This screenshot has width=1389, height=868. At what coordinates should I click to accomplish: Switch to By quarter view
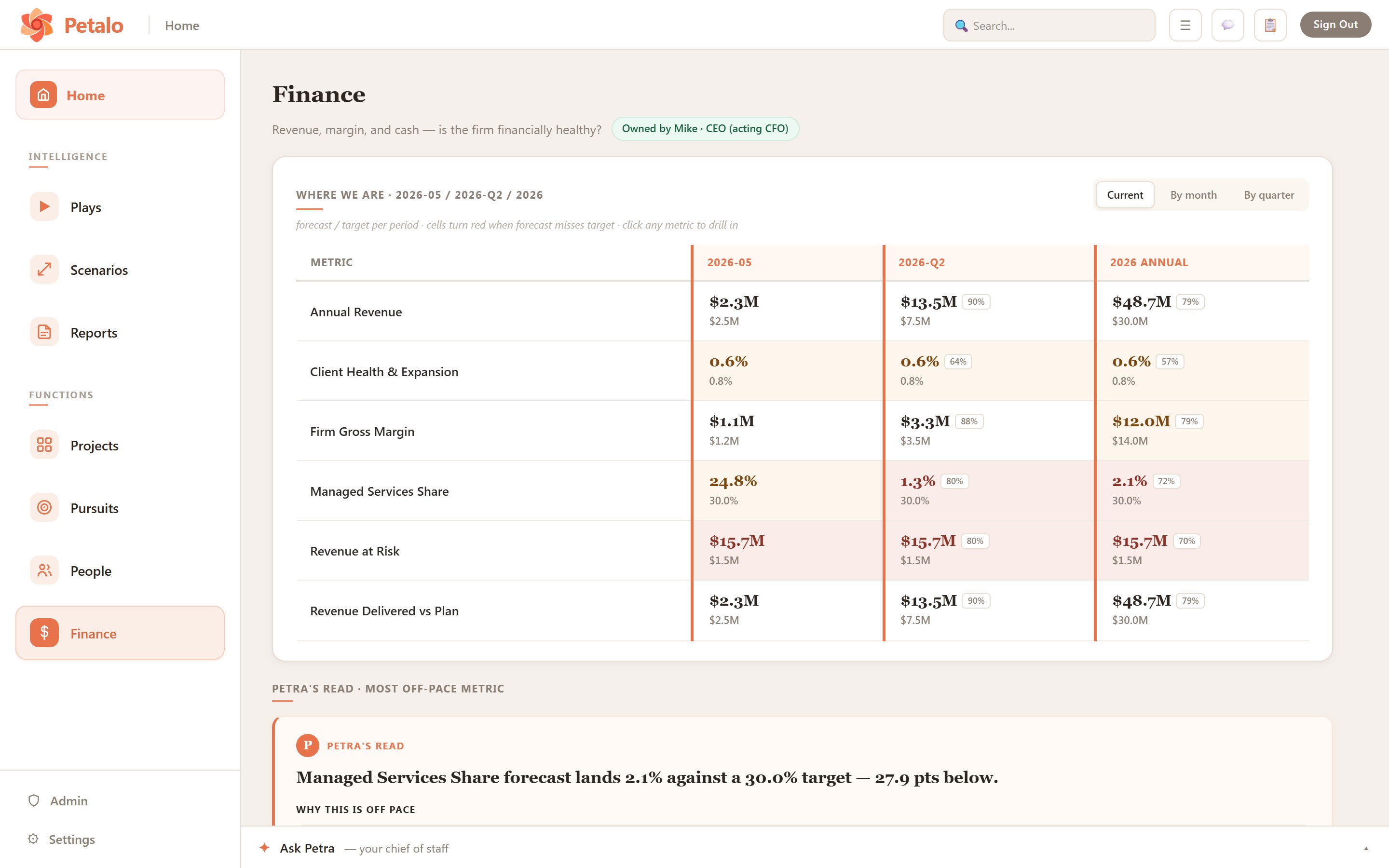1269,195
